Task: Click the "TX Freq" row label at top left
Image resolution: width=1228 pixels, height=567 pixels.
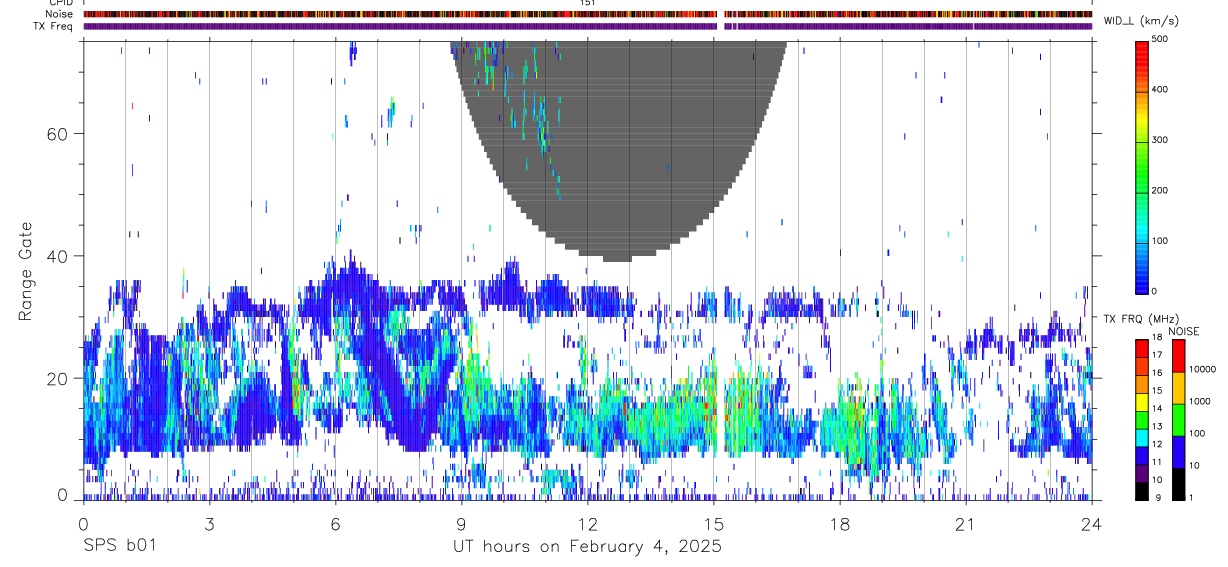Action: click(54, 26)
